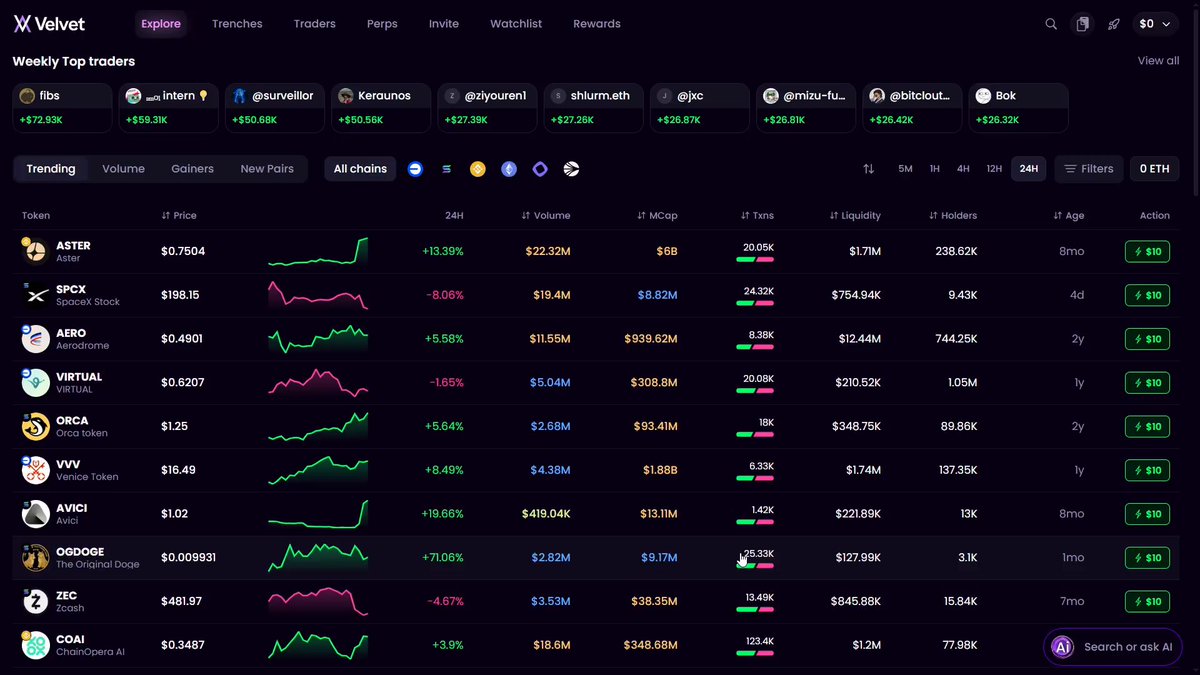Click the AERO token logo

[x=36, y=339]
